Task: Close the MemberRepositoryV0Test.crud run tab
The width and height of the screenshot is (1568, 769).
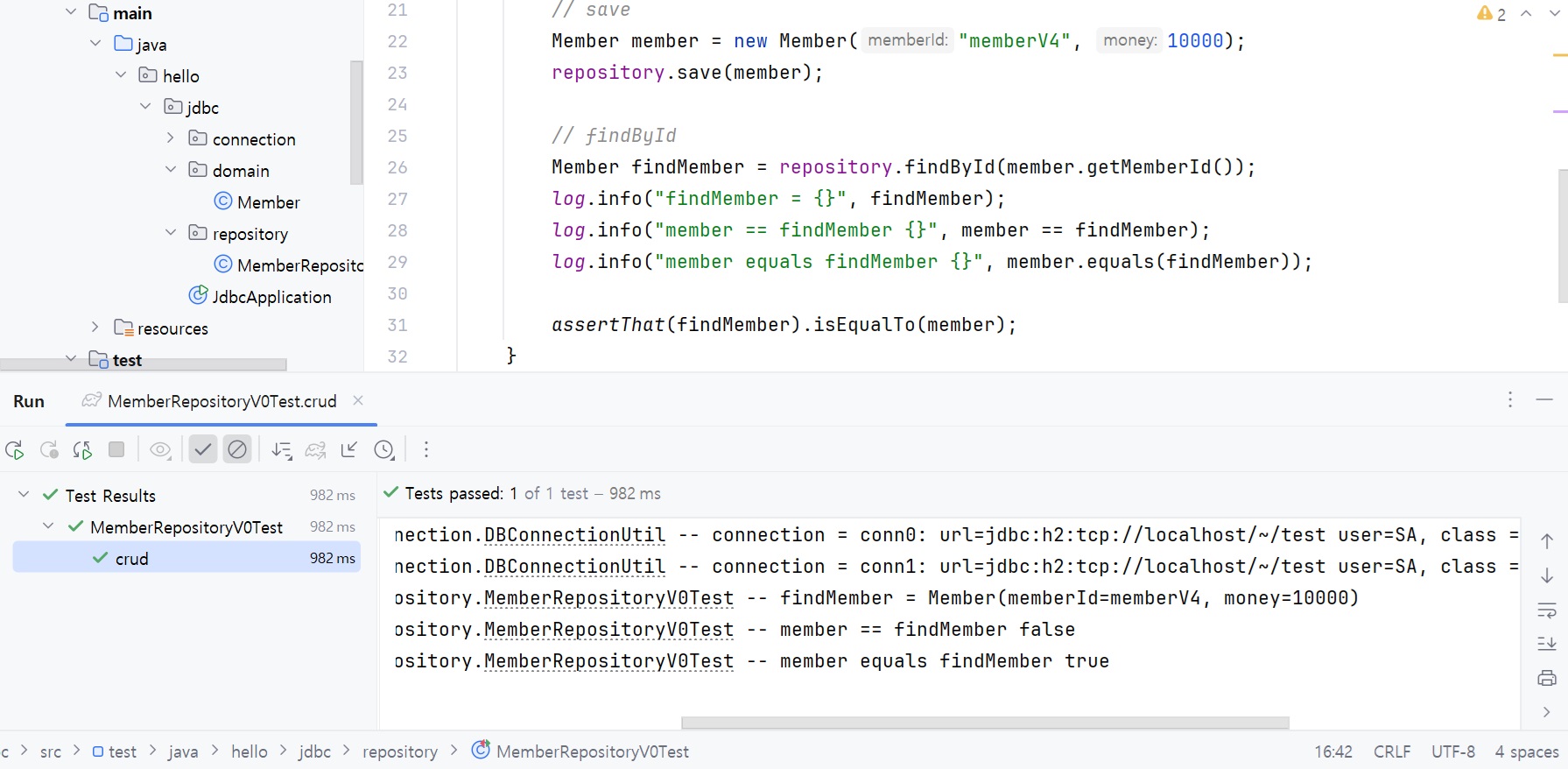Action: click(358, 400)
